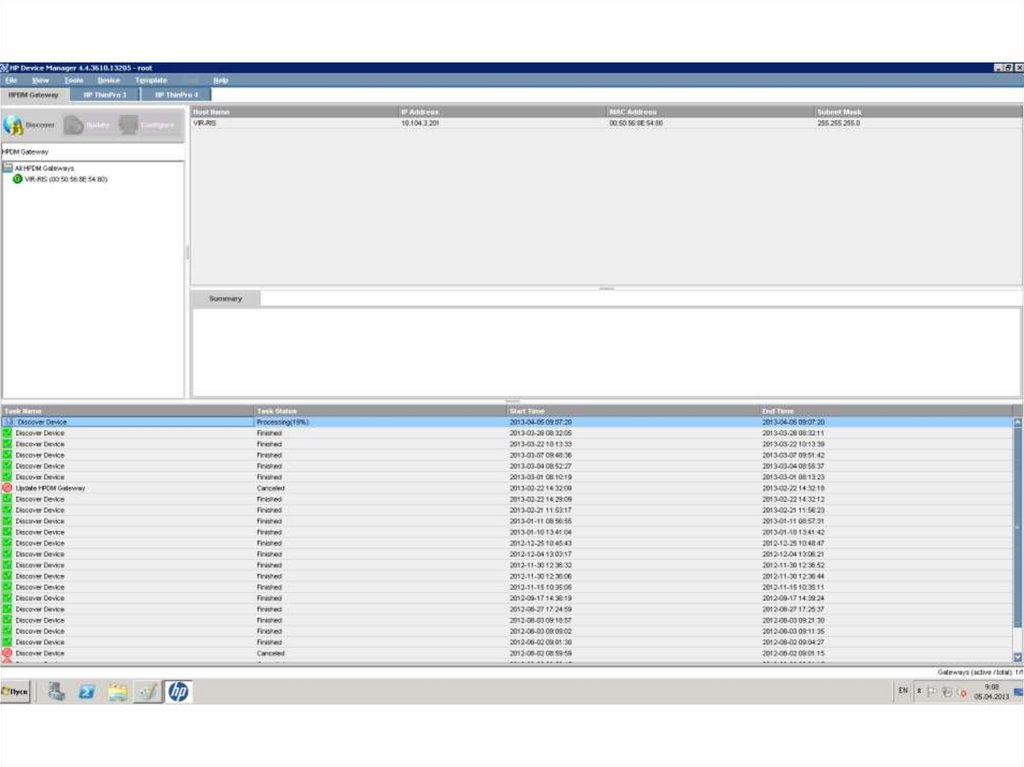Click the task list scroll down arrow
1024x767 pixels.
click(x=1017, y=657)
